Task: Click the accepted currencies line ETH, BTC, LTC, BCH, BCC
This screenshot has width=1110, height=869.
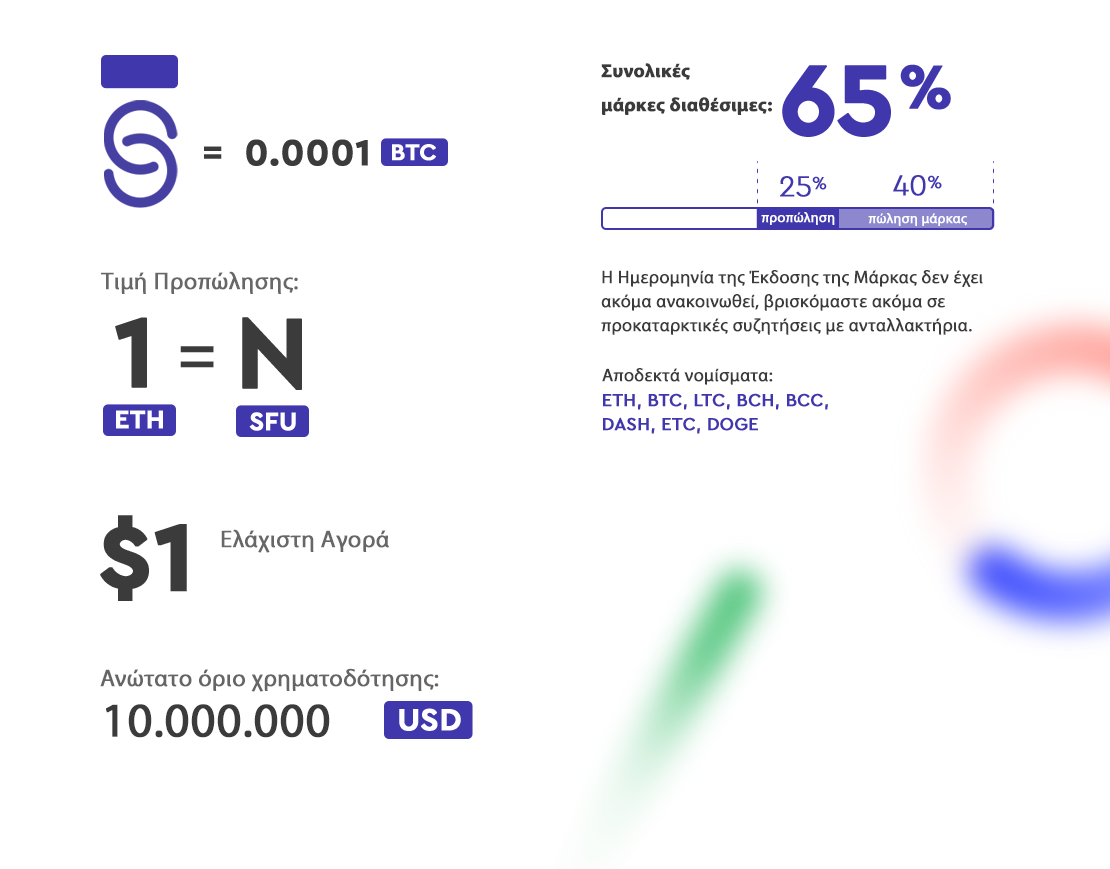Action: pyautogui.click(x=715, y=401)
